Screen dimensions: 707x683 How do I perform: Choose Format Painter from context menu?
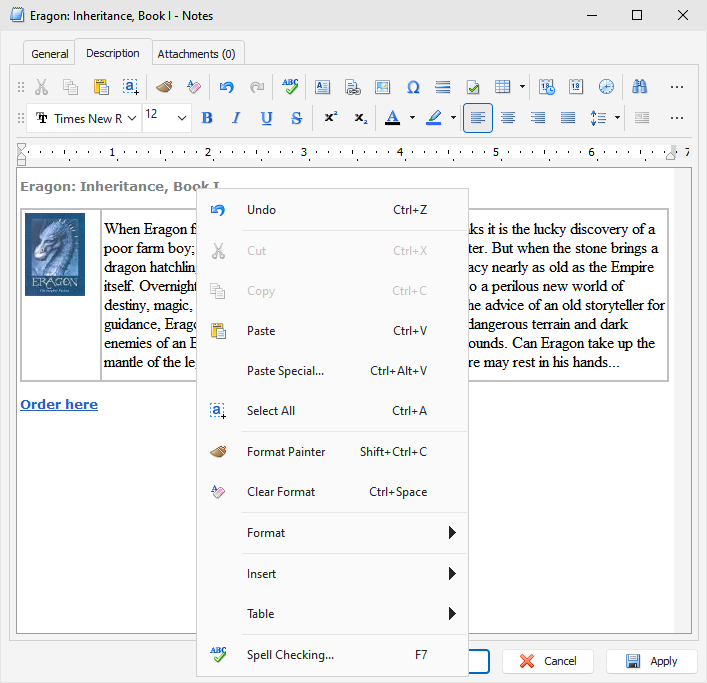(332, 452)
